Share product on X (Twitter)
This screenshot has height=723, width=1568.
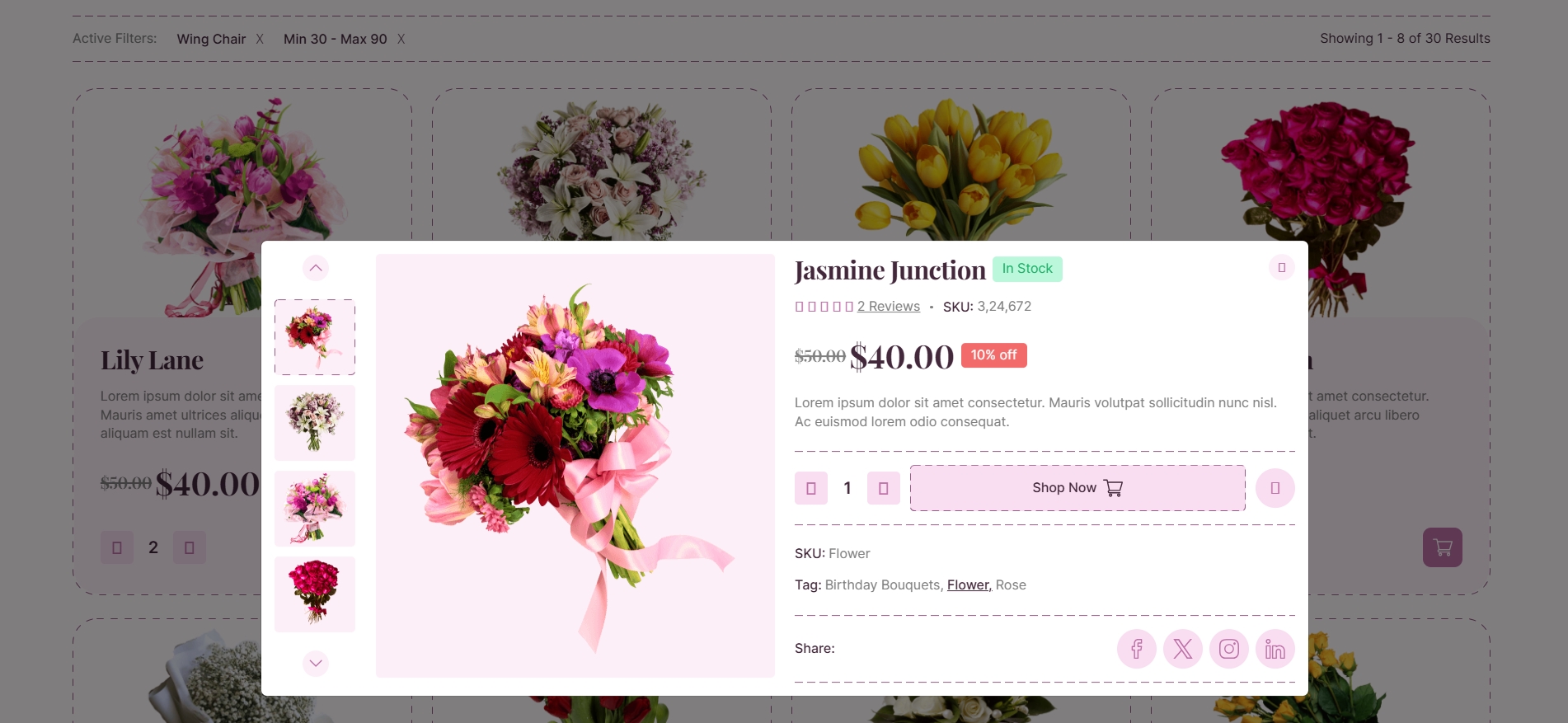(x=1182, y=649)
